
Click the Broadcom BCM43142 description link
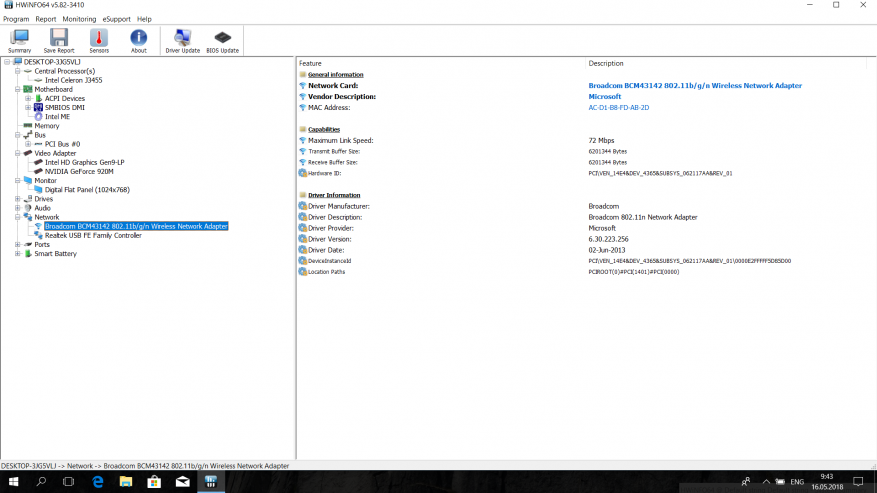[x=695, y=86]
